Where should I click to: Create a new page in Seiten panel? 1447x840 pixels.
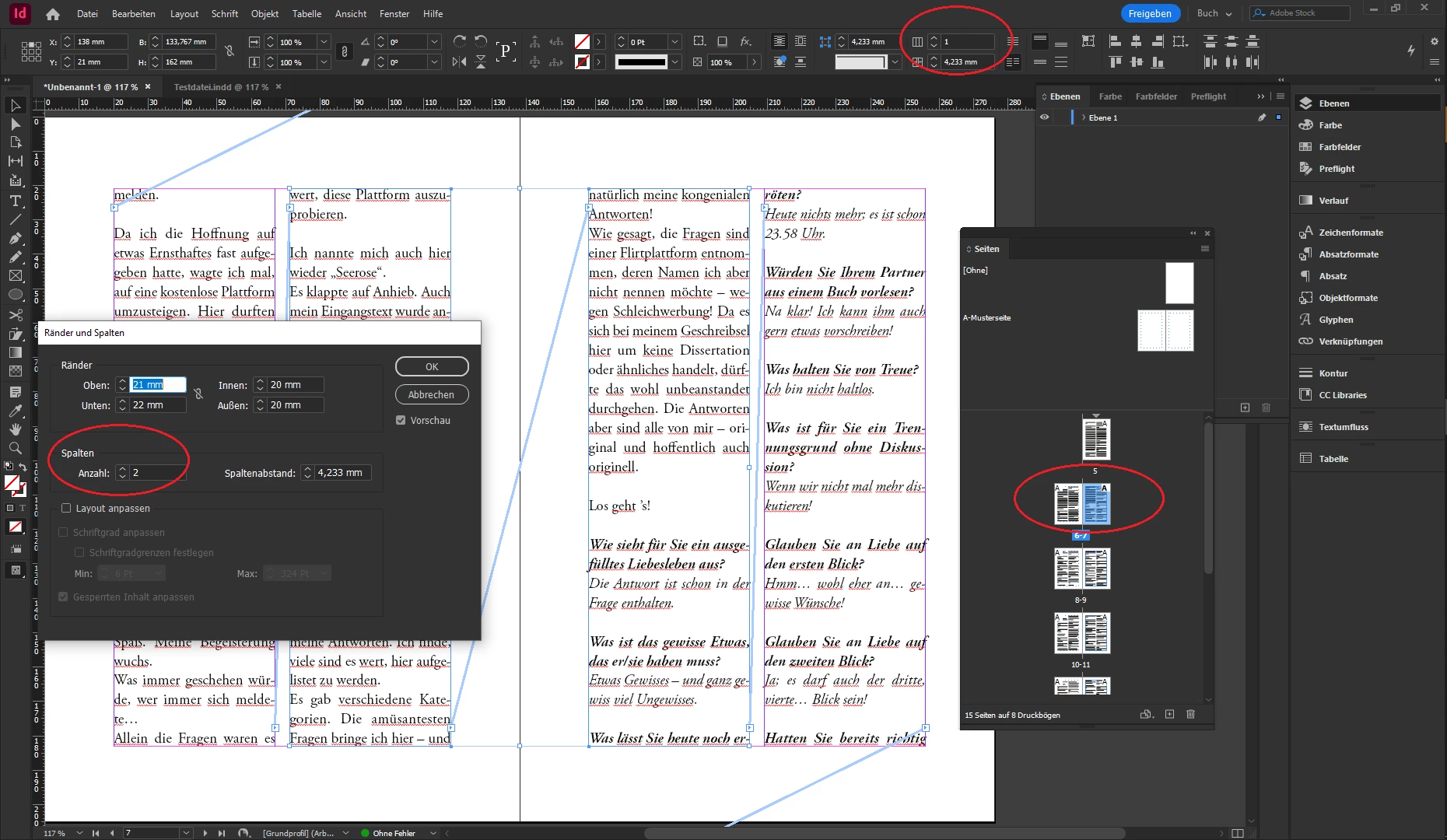click(1169, 714)
